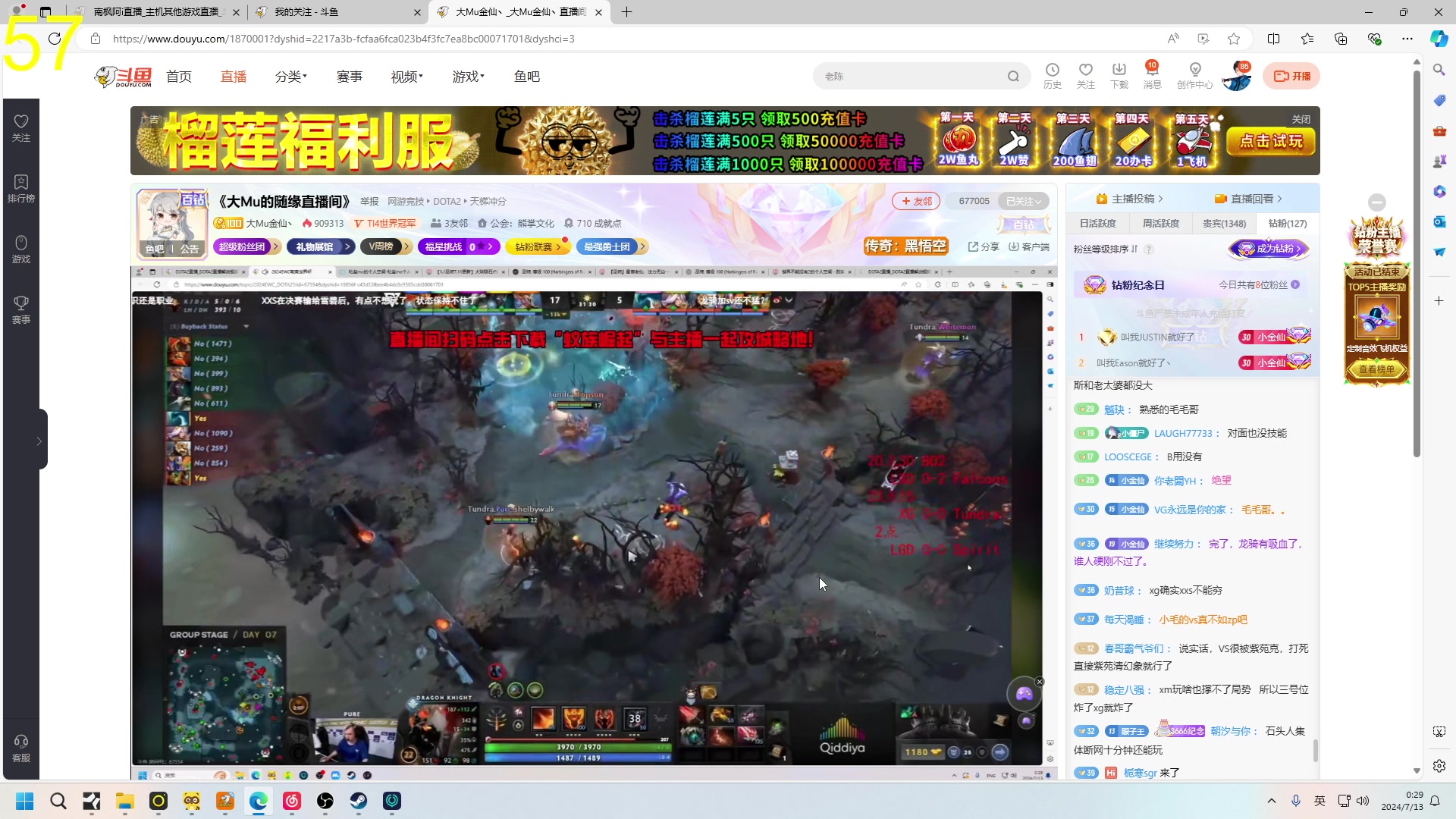This screenshot has height=819, width=1456.
Task: Click the 成为钻粉 button
Action: (1269, 249)
